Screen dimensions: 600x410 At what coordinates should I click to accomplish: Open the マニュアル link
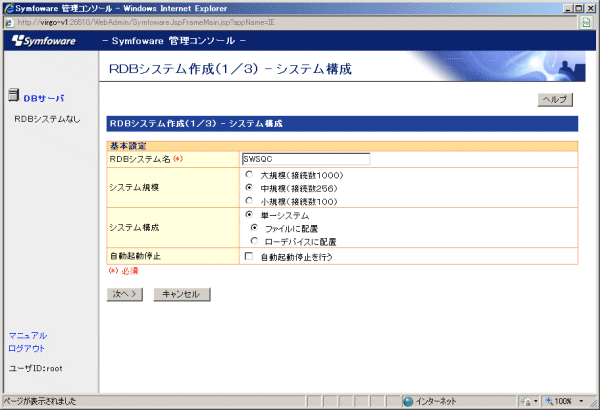[28, 336]
